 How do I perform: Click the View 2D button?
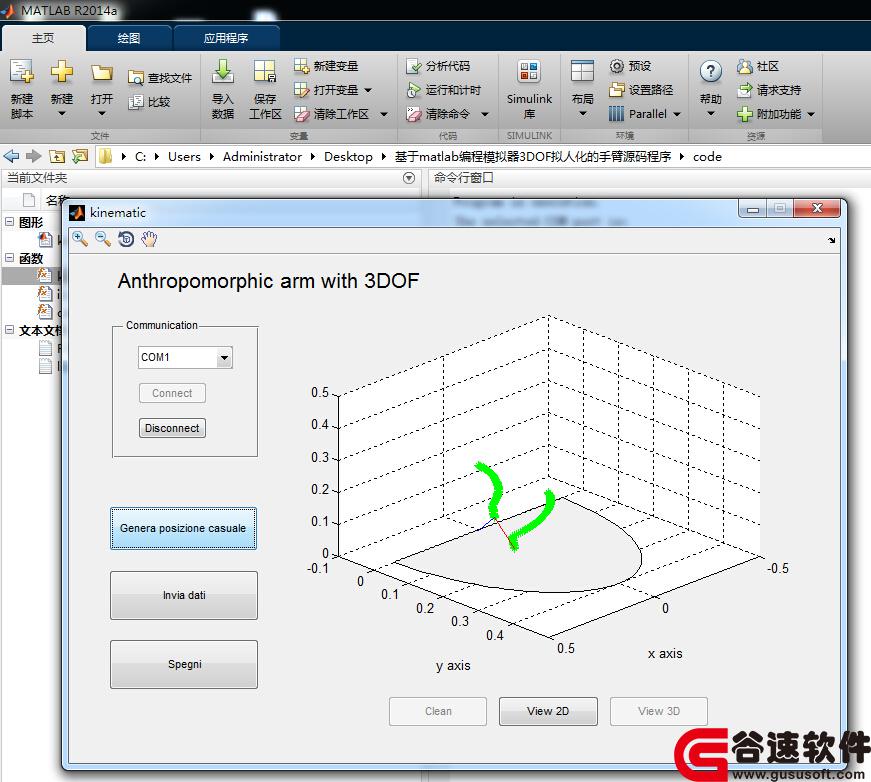click(x=548, y=711)
